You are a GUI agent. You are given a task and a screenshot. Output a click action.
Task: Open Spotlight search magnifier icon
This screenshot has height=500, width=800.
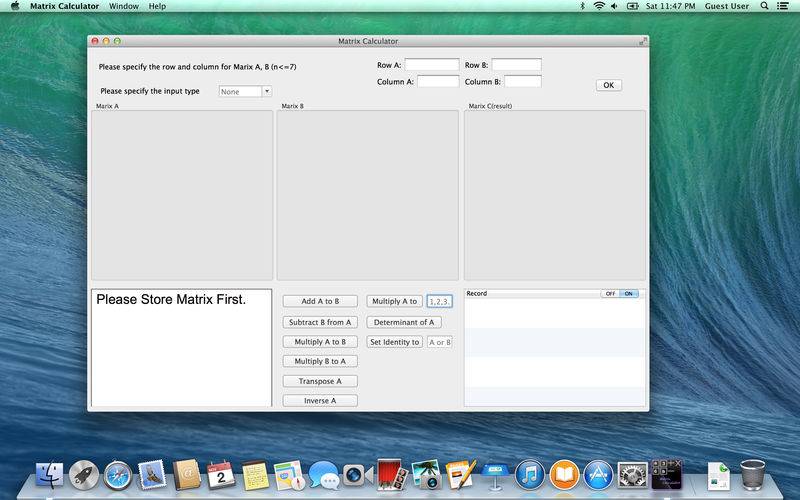coord(764,6)
